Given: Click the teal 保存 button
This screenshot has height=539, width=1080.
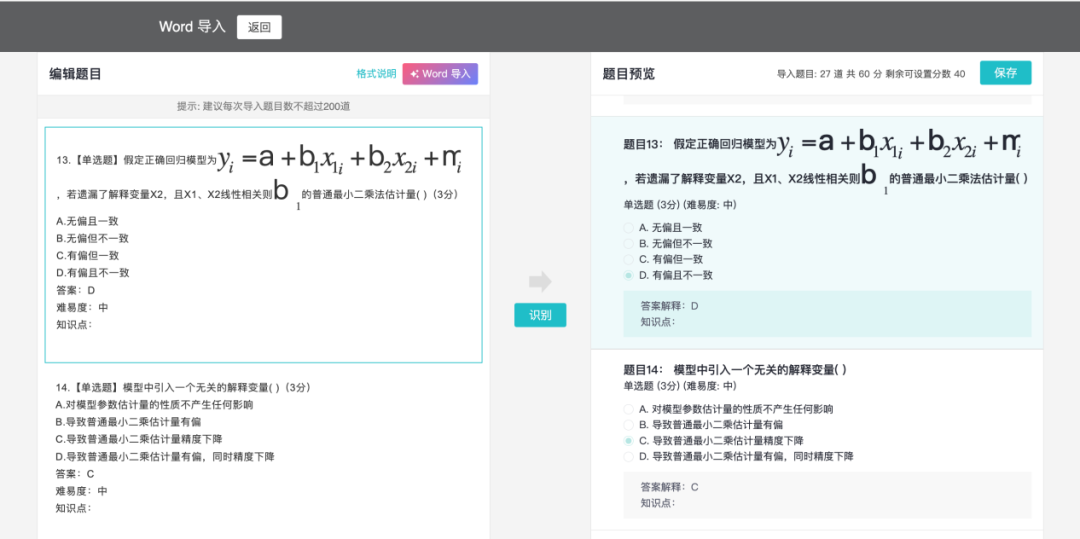Looking at the screenshot, I should click(x=1005, y=73).
